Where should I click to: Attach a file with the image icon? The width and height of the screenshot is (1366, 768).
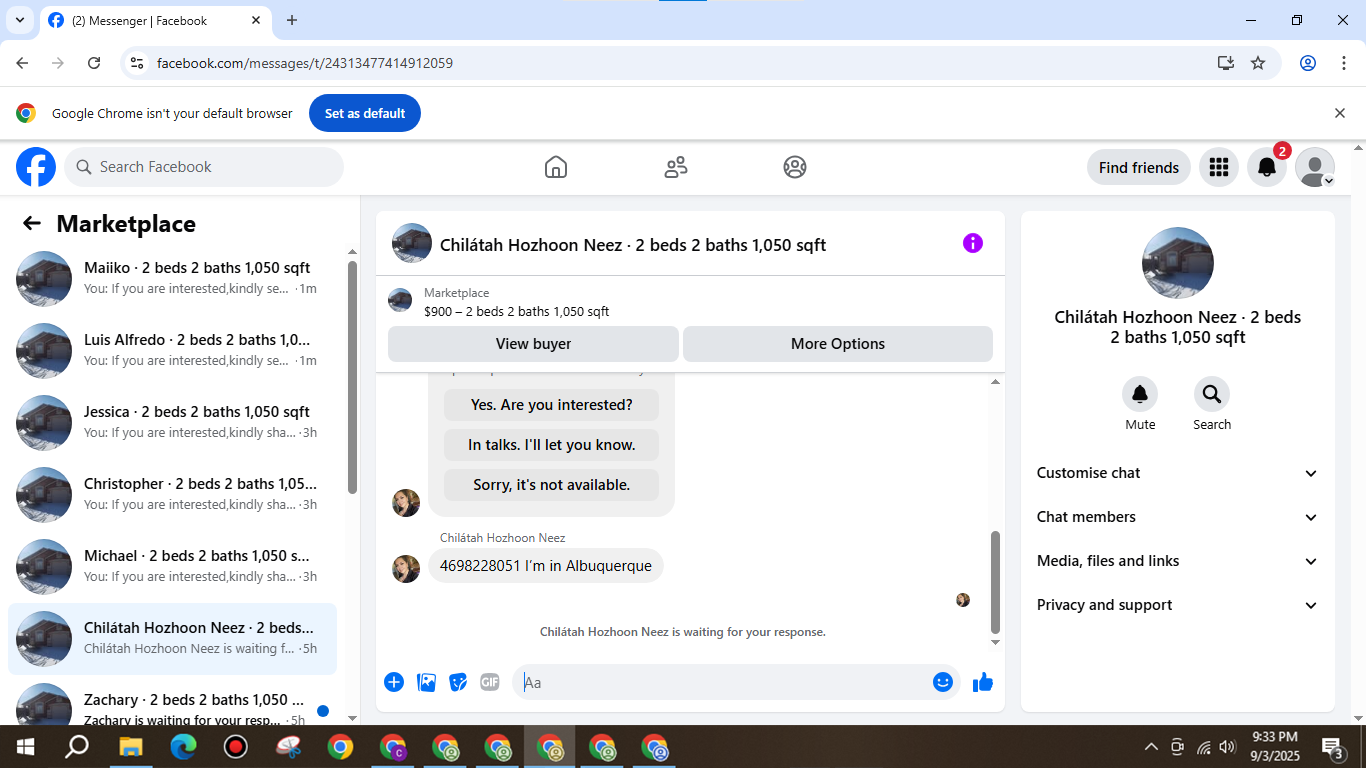coord(427,682)
